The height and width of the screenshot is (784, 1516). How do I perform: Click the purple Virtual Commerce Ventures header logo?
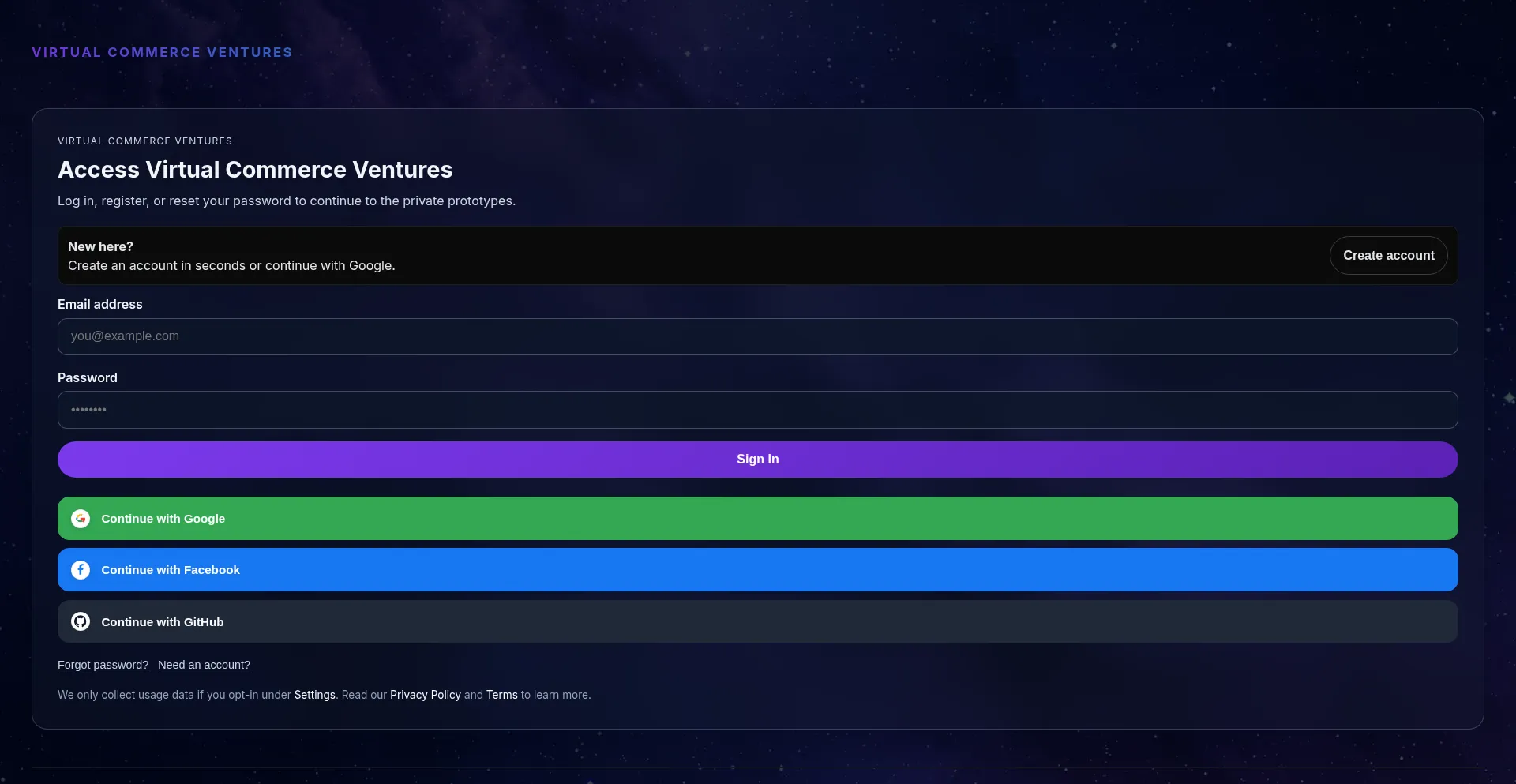(x=162, y=52)
